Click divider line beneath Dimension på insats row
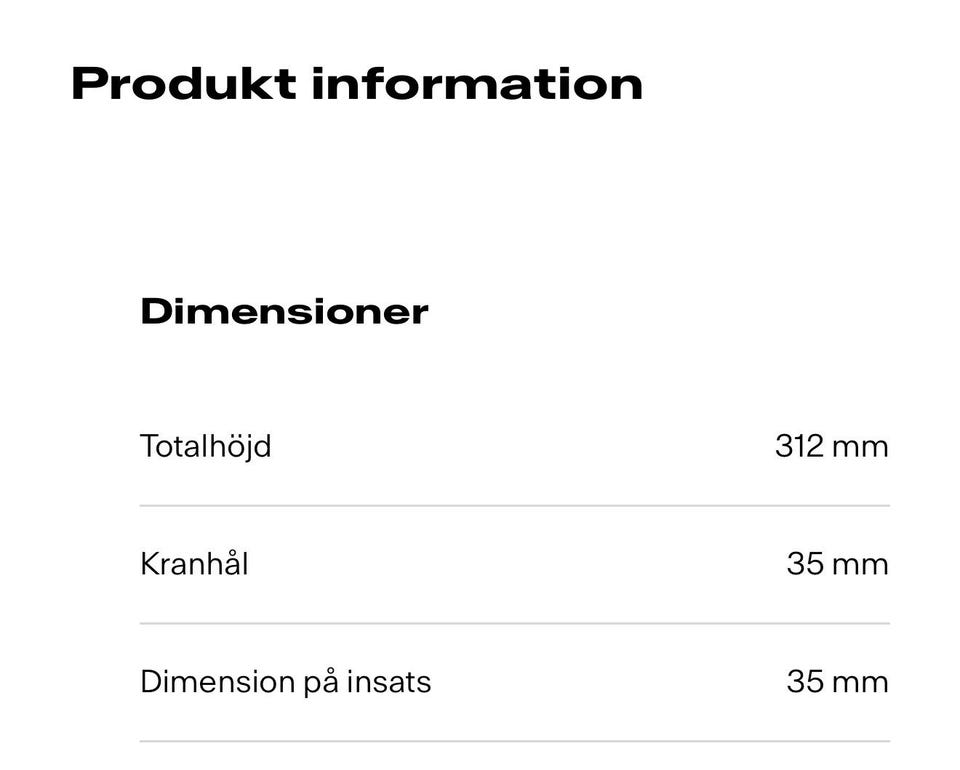This screenshot has width=960, height=770. click(514, 741)
